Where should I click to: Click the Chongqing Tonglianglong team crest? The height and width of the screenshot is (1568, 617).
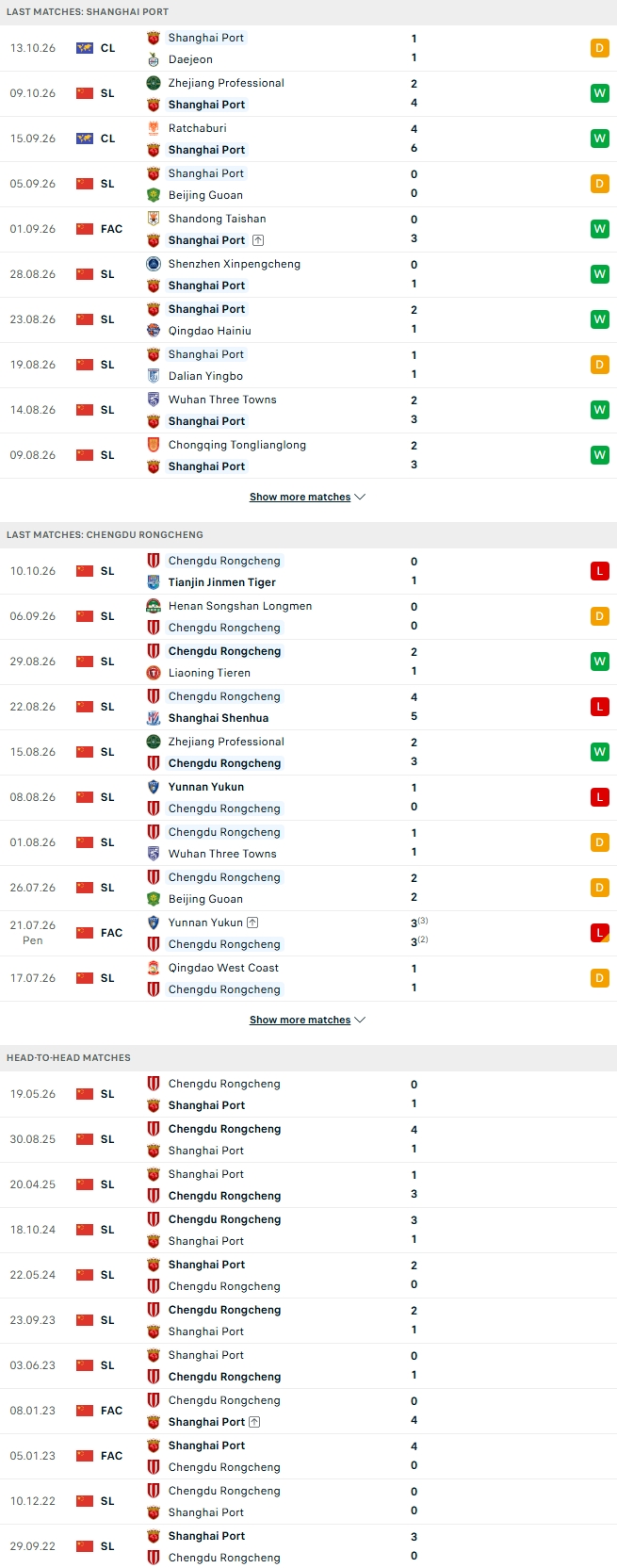[154, 445]
